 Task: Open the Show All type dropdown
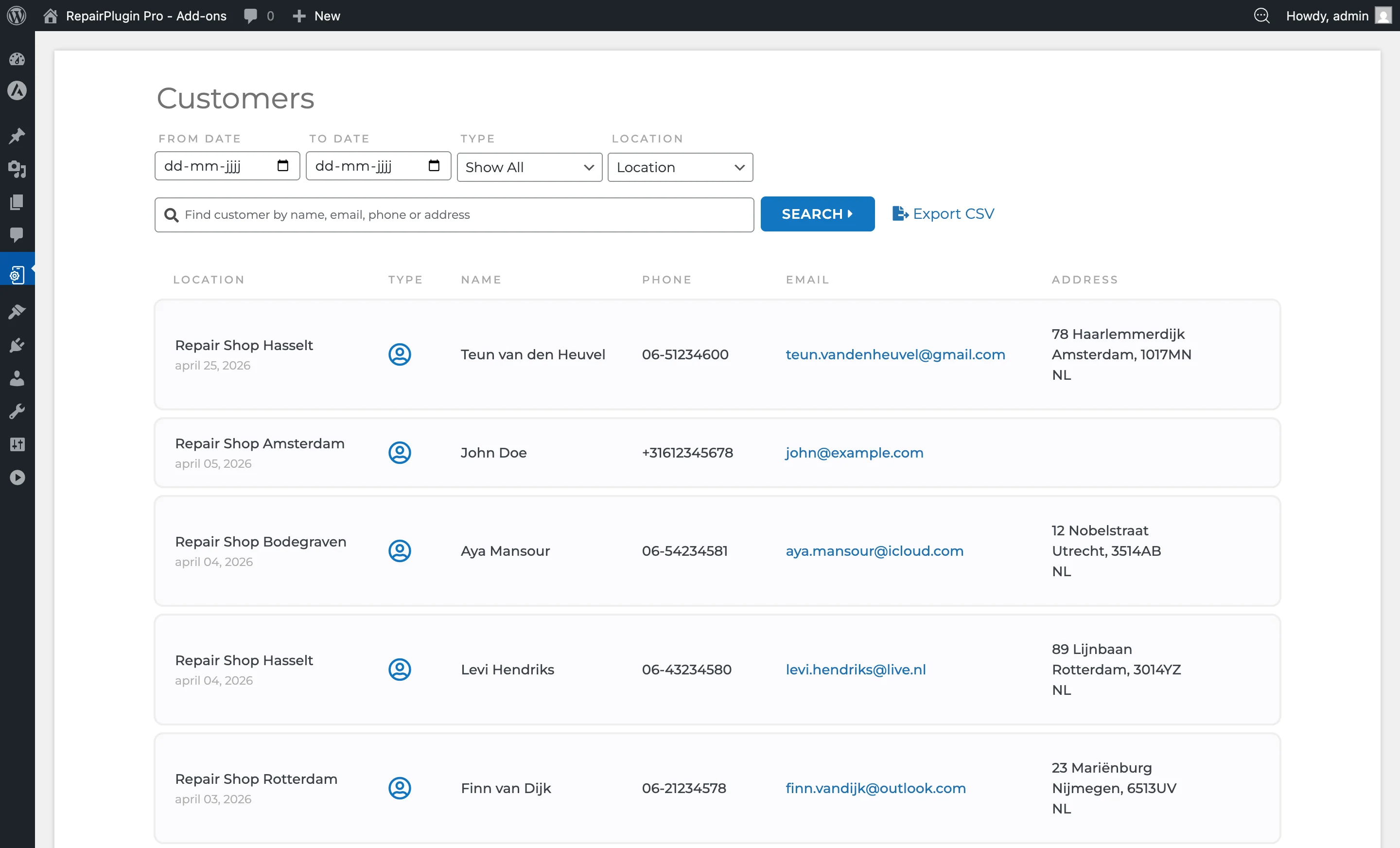(529, 167)
